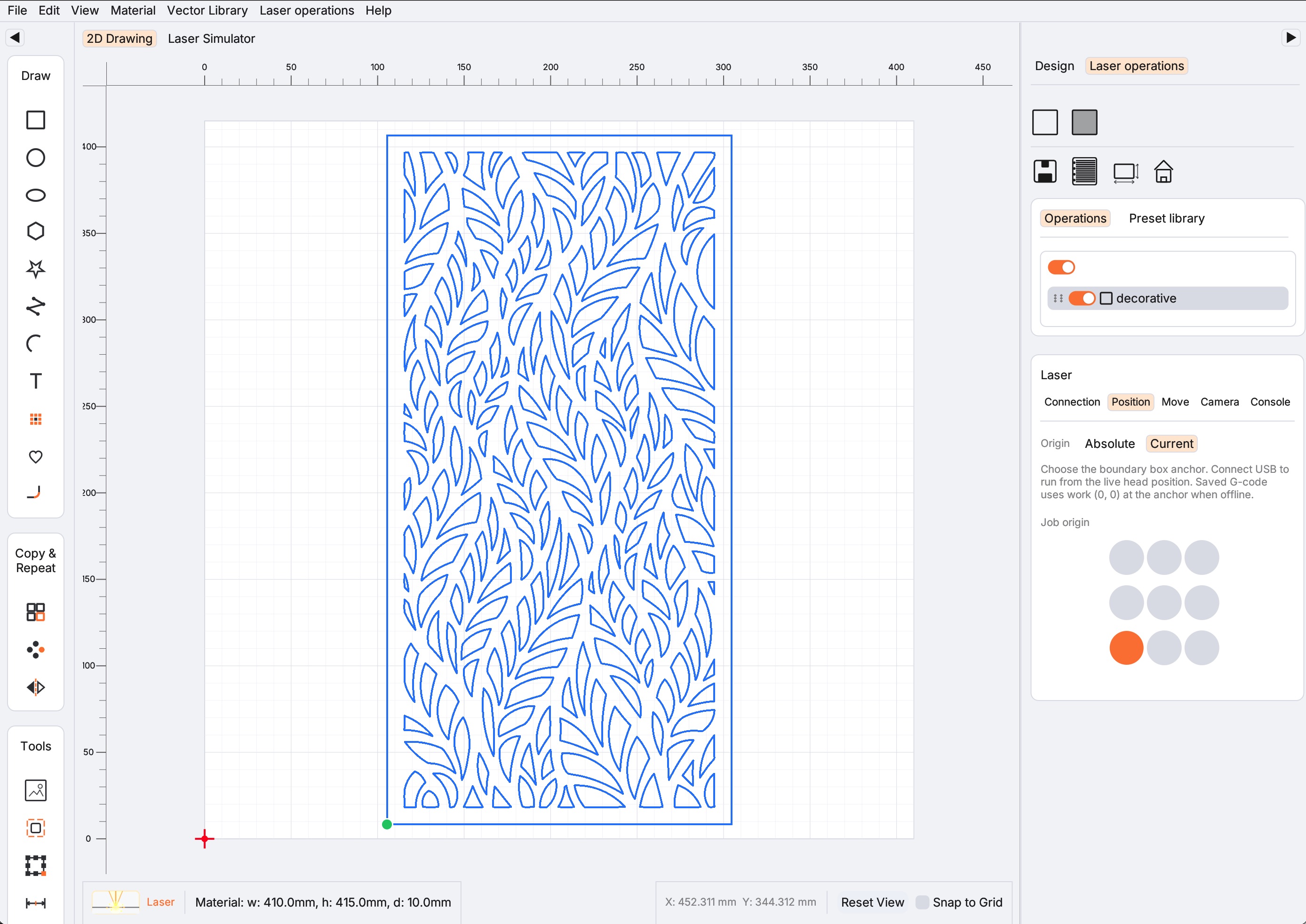The height and width of the screenshot is (924, 1306).
Task: Open the Material menu
Action: point(133,10)
